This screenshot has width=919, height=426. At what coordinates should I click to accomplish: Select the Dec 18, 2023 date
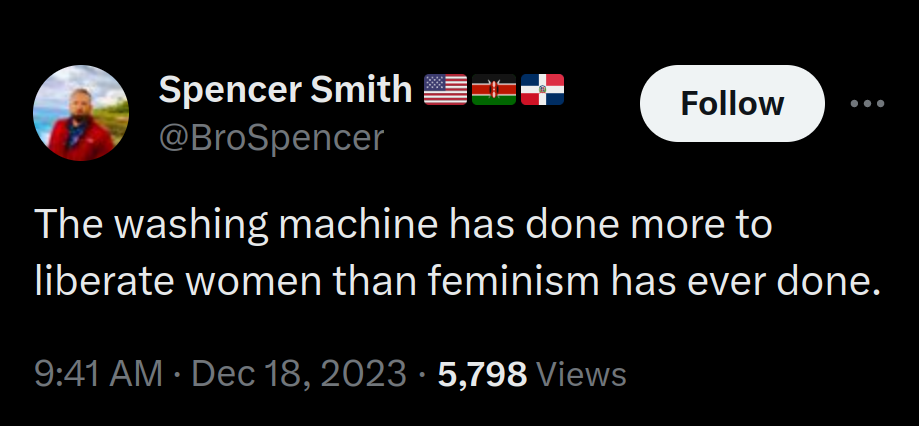[299, 374]
